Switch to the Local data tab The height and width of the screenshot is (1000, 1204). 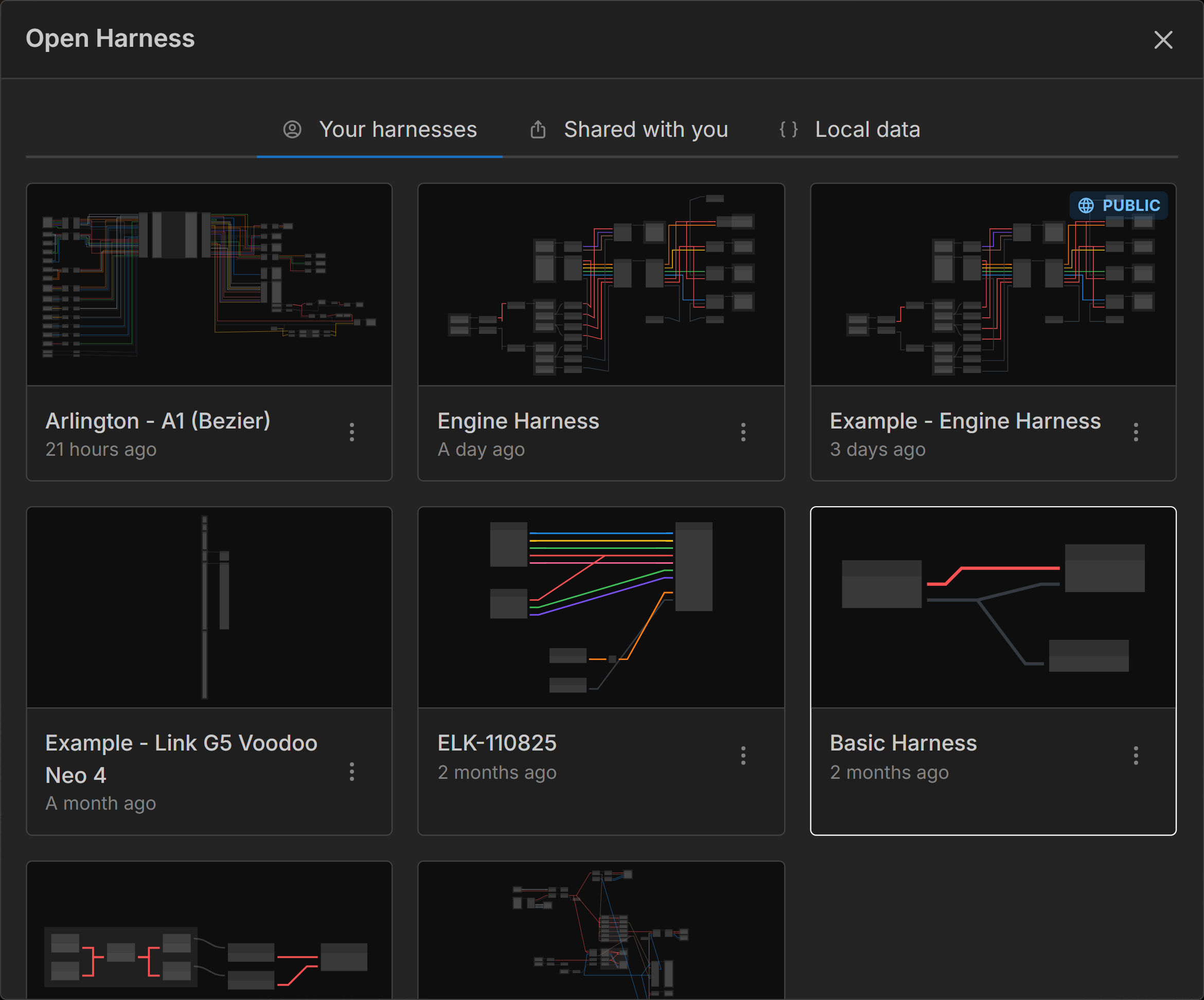click(849, 130)
